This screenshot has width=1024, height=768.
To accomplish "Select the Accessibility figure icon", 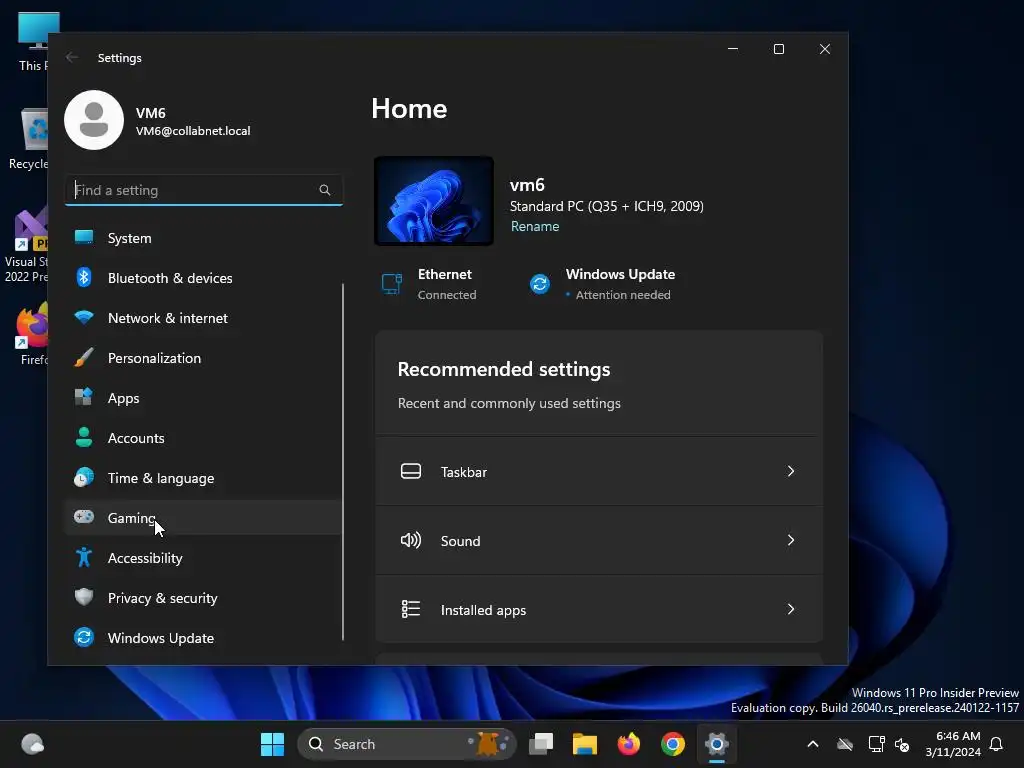I will click(x=84, y=557).
